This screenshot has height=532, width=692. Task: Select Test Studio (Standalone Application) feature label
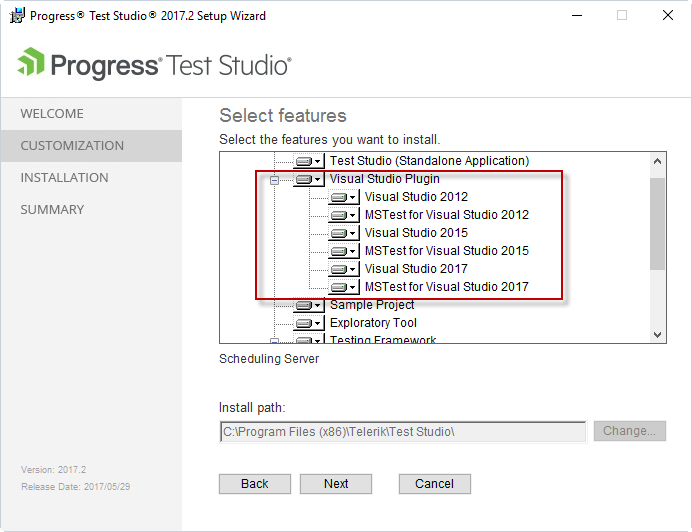coord(429,161)
